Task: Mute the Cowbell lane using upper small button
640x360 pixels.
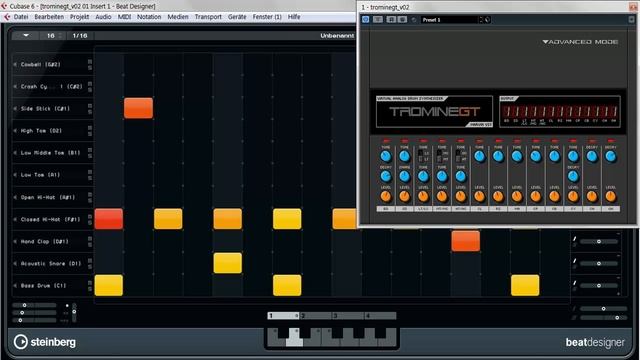Action: (90, 62)
